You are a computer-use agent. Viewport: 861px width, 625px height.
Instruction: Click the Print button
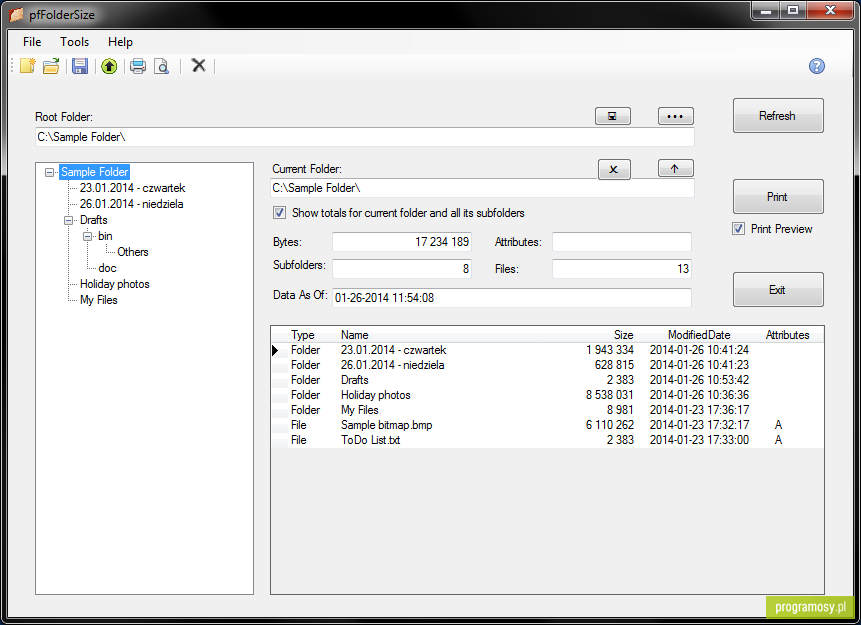pos(778,196)
